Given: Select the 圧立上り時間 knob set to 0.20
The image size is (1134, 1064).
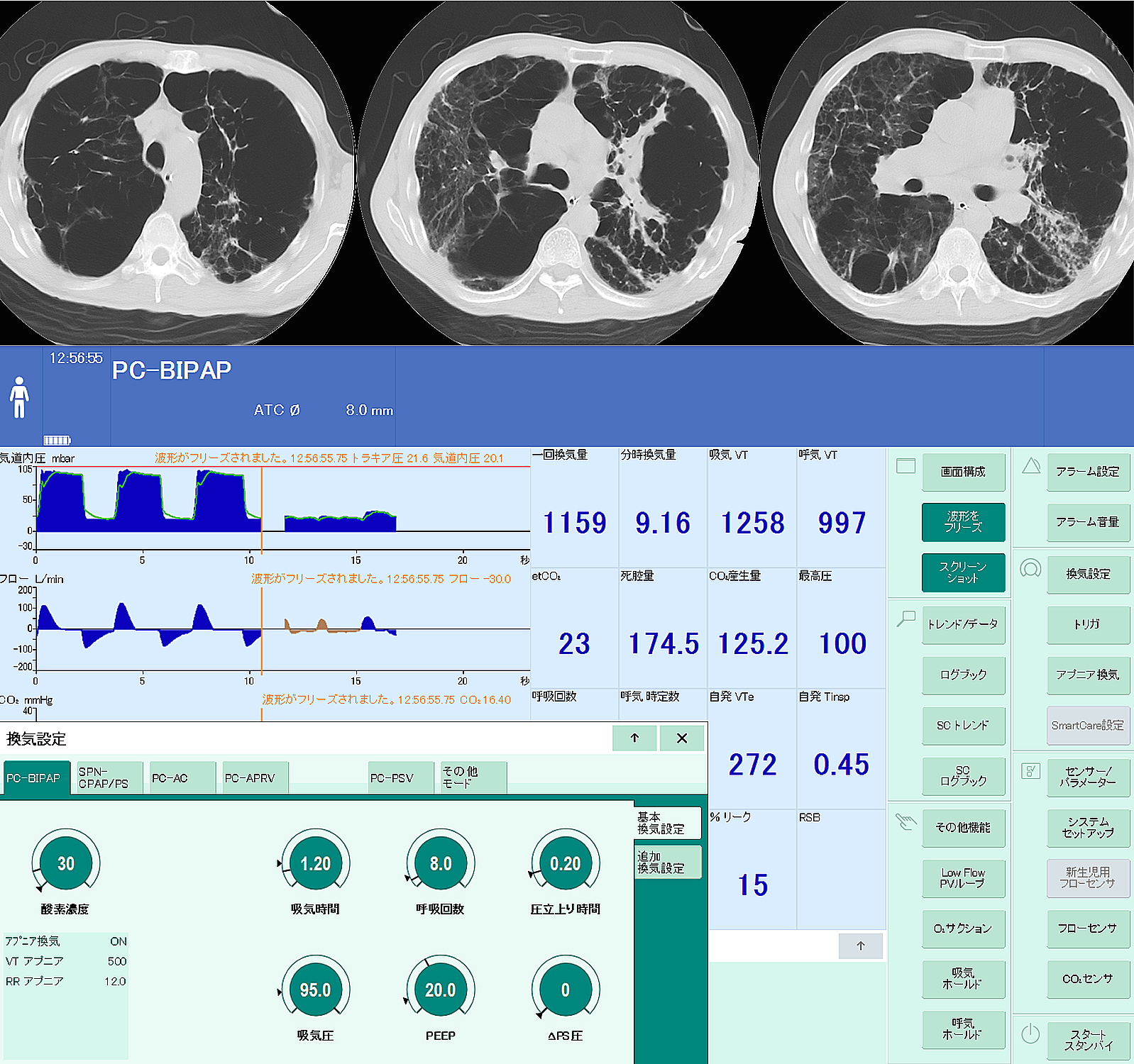Looking at the screenshot, I should (x=566, y=863).
